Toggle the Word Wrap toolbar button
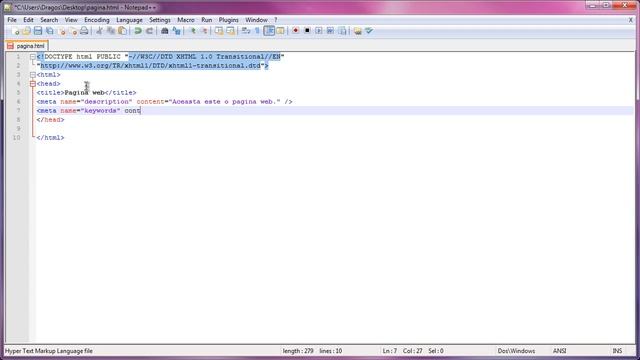This screenshot has height=360, width=640. (x=246, y=31)
